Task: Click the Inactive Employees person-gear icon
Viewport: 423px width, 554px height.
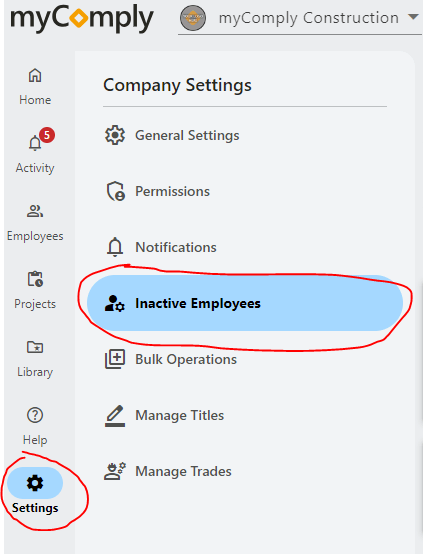Action: pos(114,303)
